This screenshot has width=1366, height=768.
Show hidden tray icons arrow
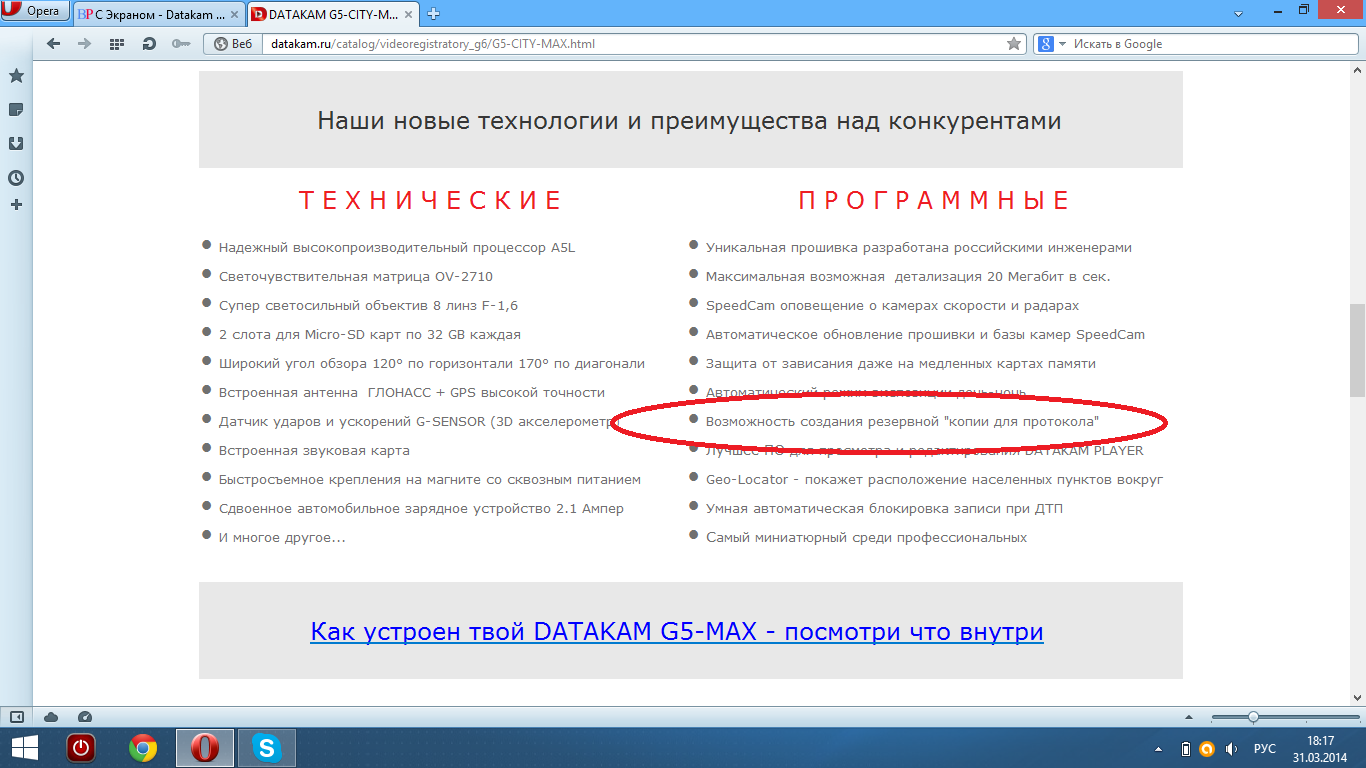coord(1159,748)
